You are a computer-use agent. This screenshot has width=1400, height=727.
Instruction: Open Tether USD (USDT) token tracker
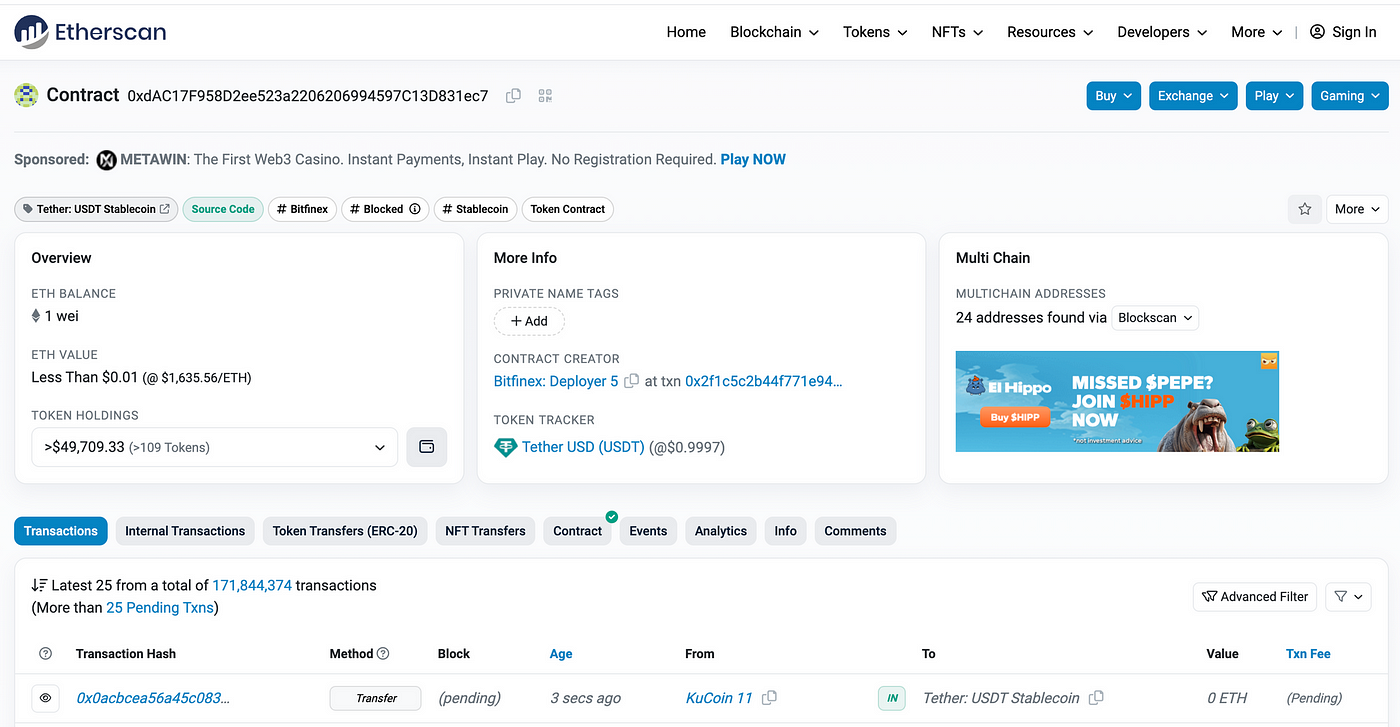click(x=583, y=447)
